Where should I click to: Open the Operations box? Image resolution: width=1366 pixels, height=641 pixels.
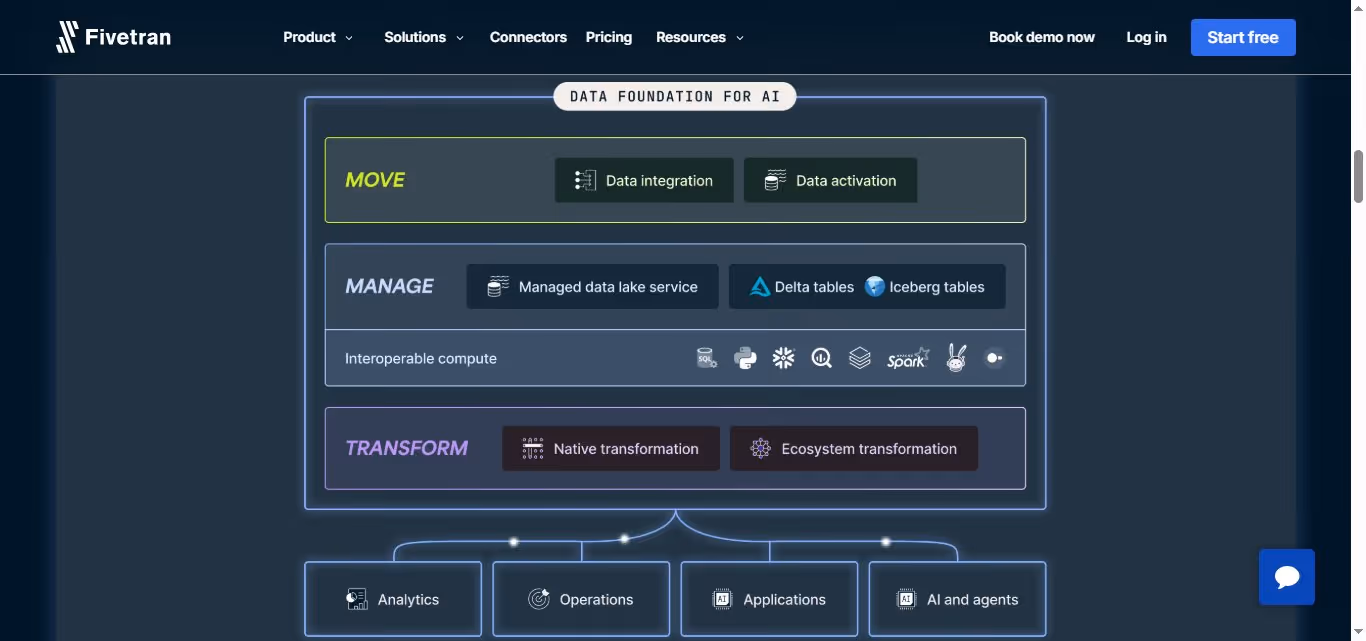581,599
